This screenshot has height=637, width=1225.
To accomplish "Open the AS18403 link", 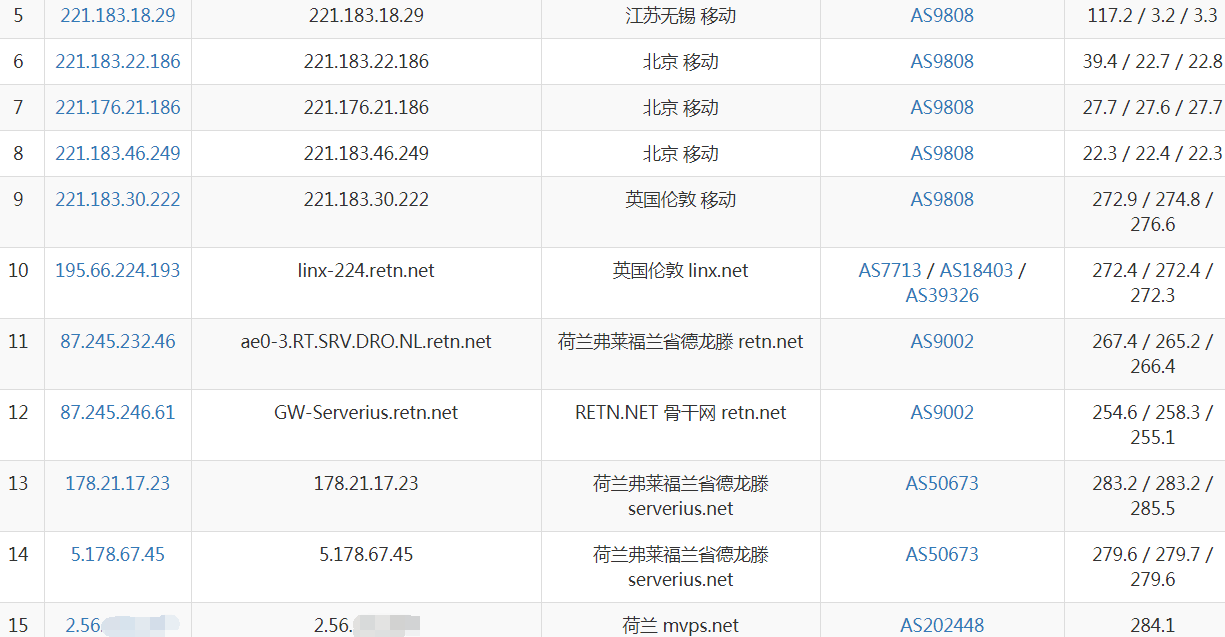I will [x=976, y=271].
